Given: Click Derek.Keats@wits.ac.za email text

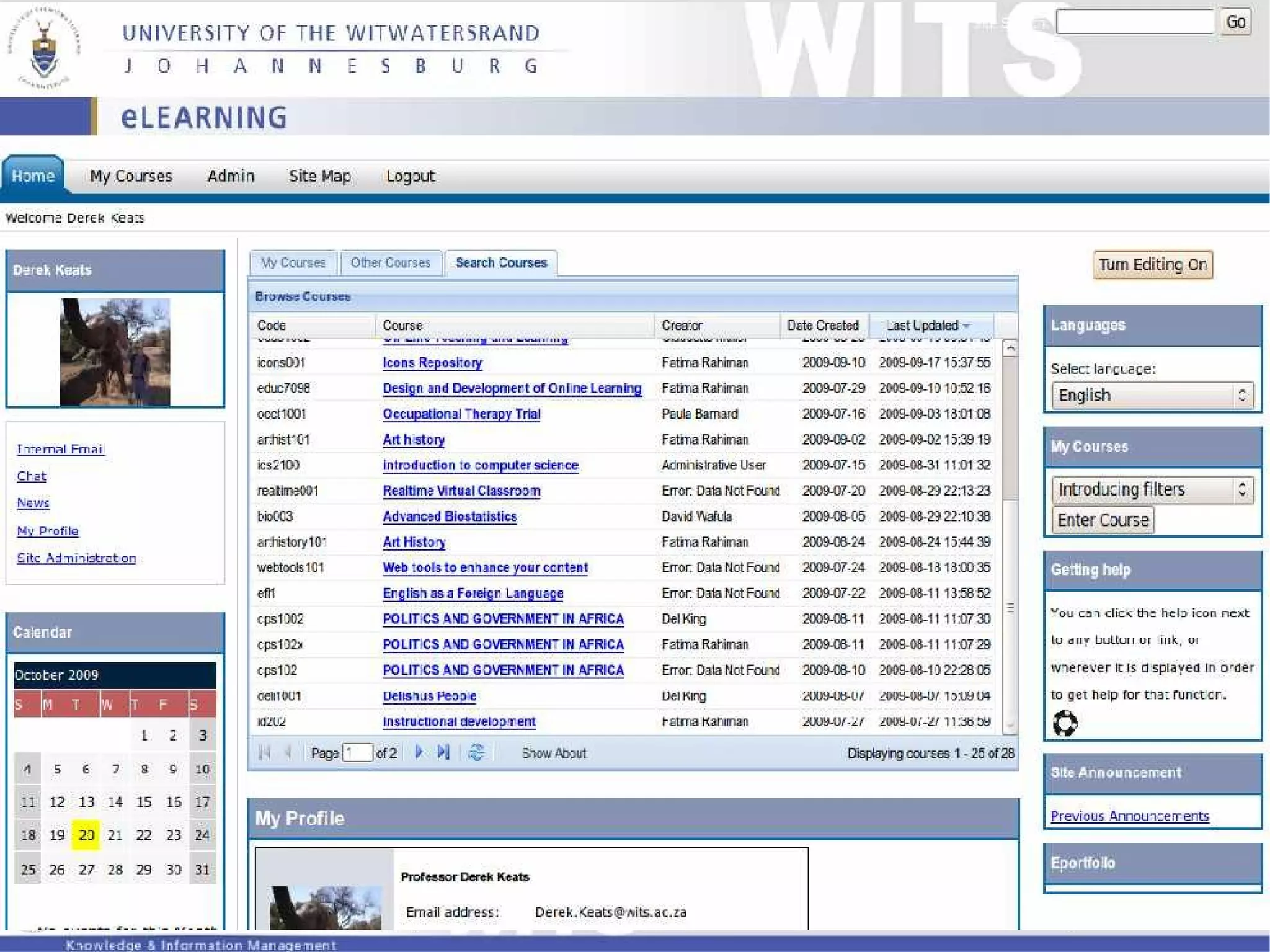Looking at the screenshot, I should (x=611, y=912).
